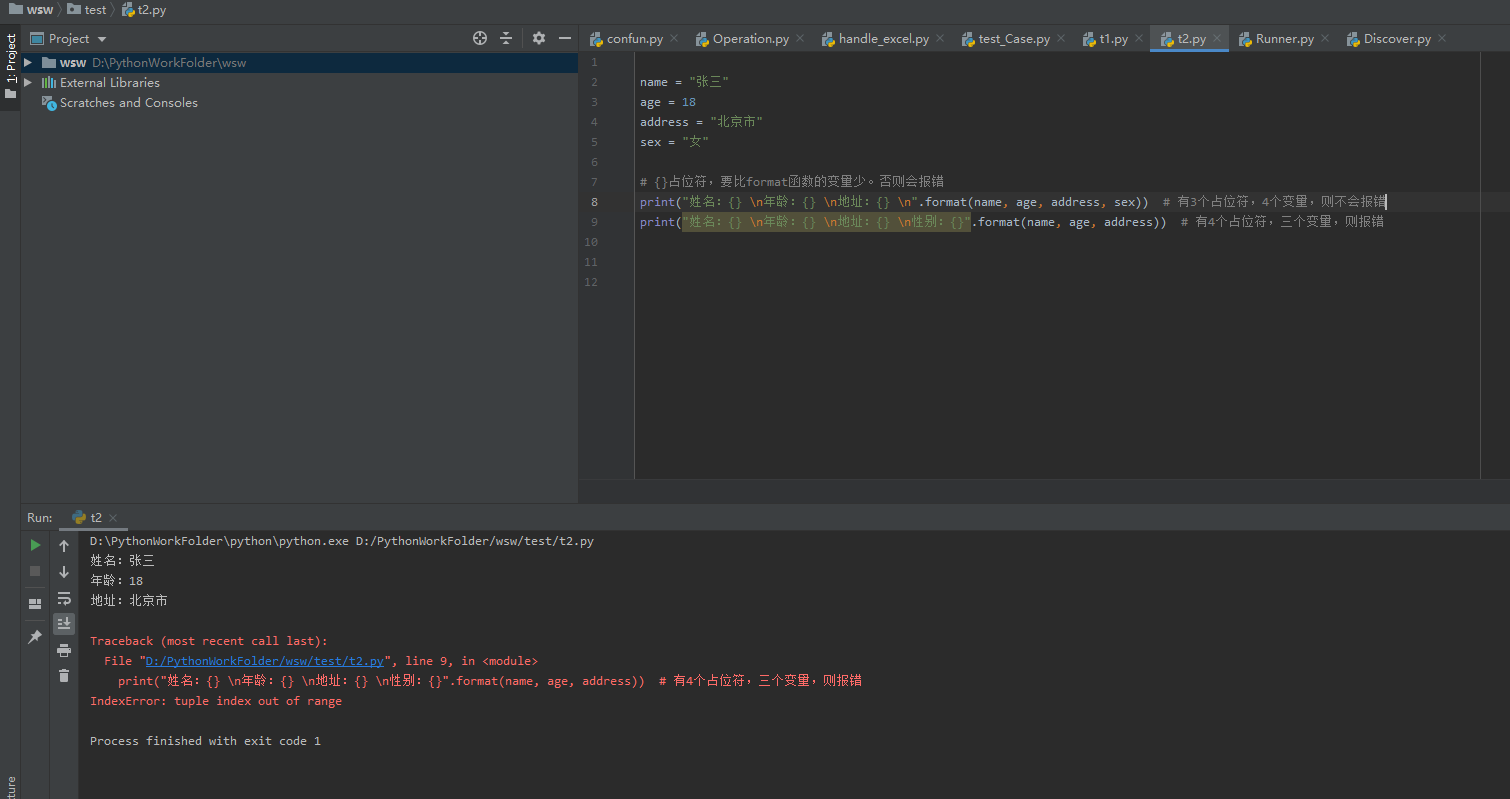
Task: Select wsw root folder row
Action: pos(299,62)
